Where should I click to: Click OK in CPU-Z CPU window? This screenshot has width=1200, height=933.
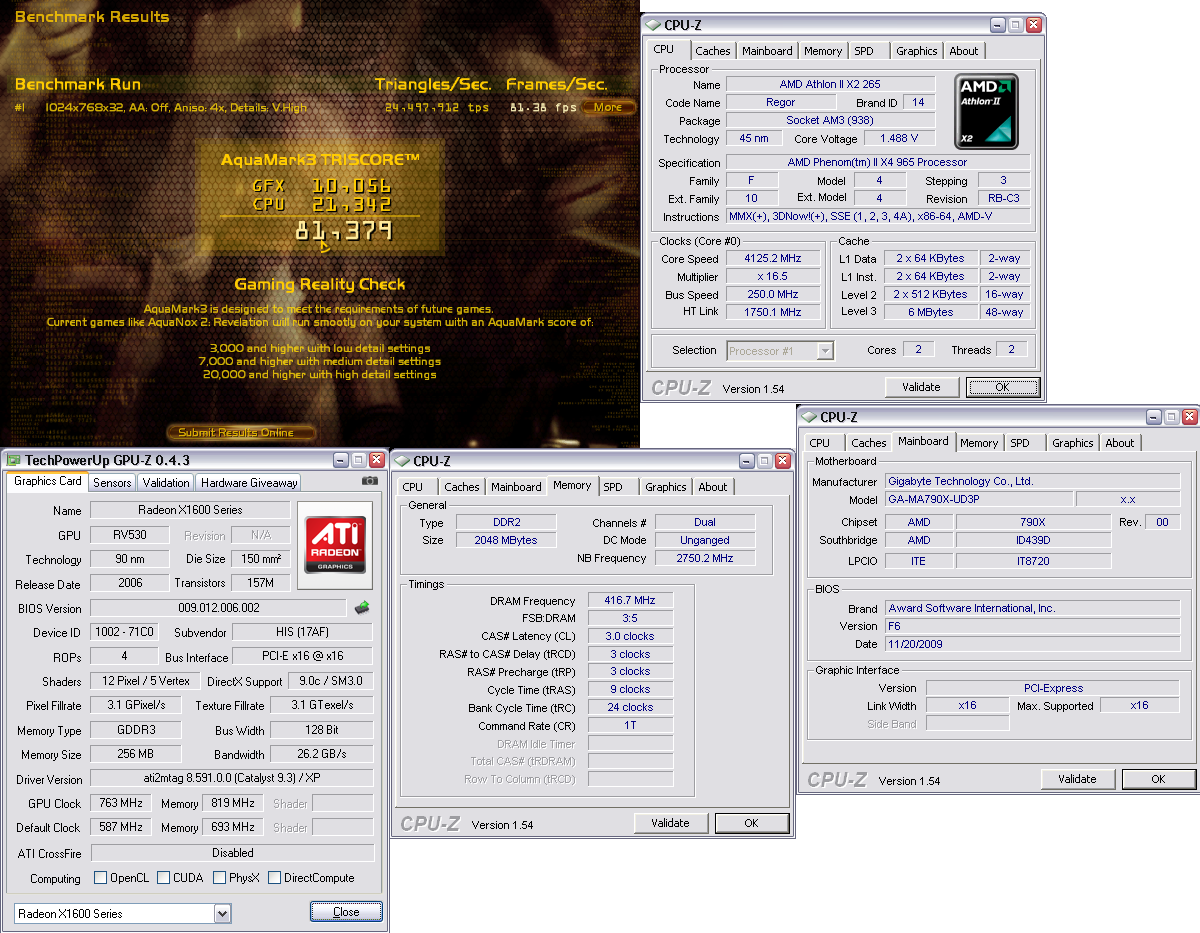[x=1002, y=387]
